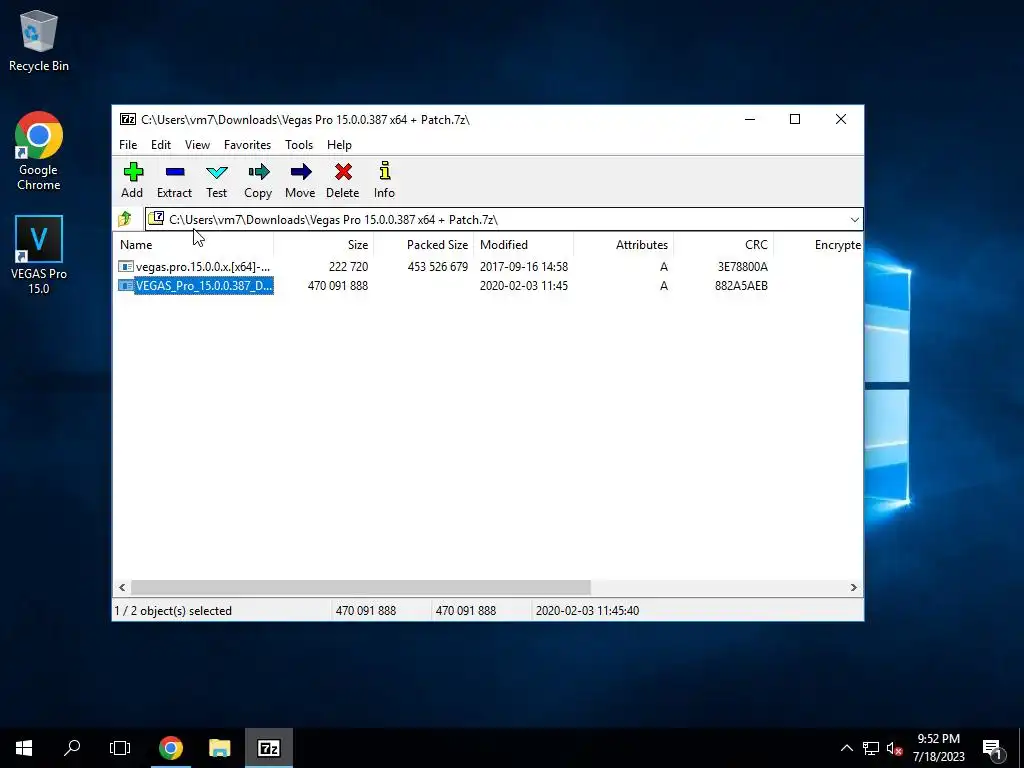Click packed size 453 526 679
The width and height of the screenshot is (1024, 768).
click(x=438, y=266)
